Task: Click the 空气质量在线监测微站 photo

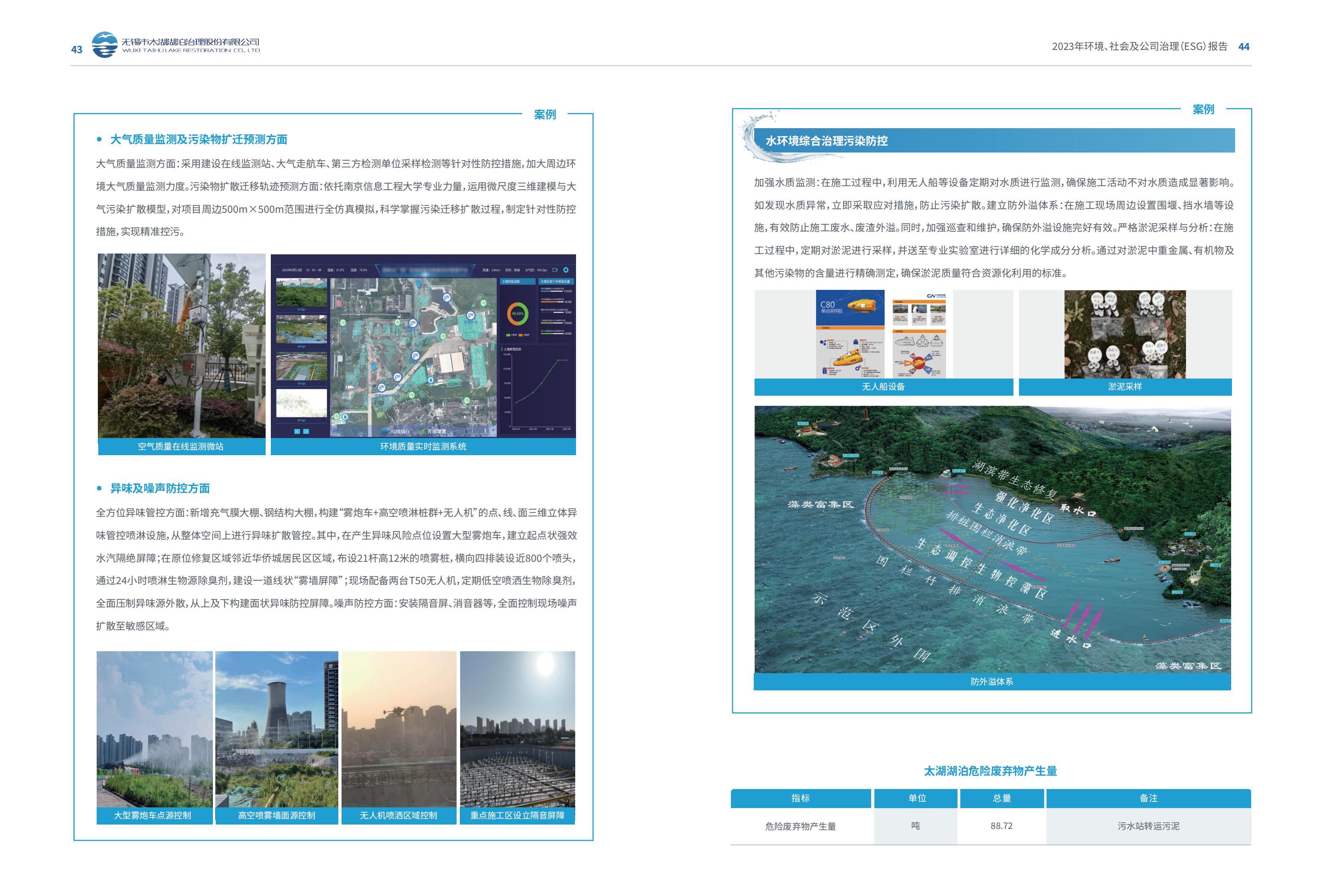Action: pos(181,345)
